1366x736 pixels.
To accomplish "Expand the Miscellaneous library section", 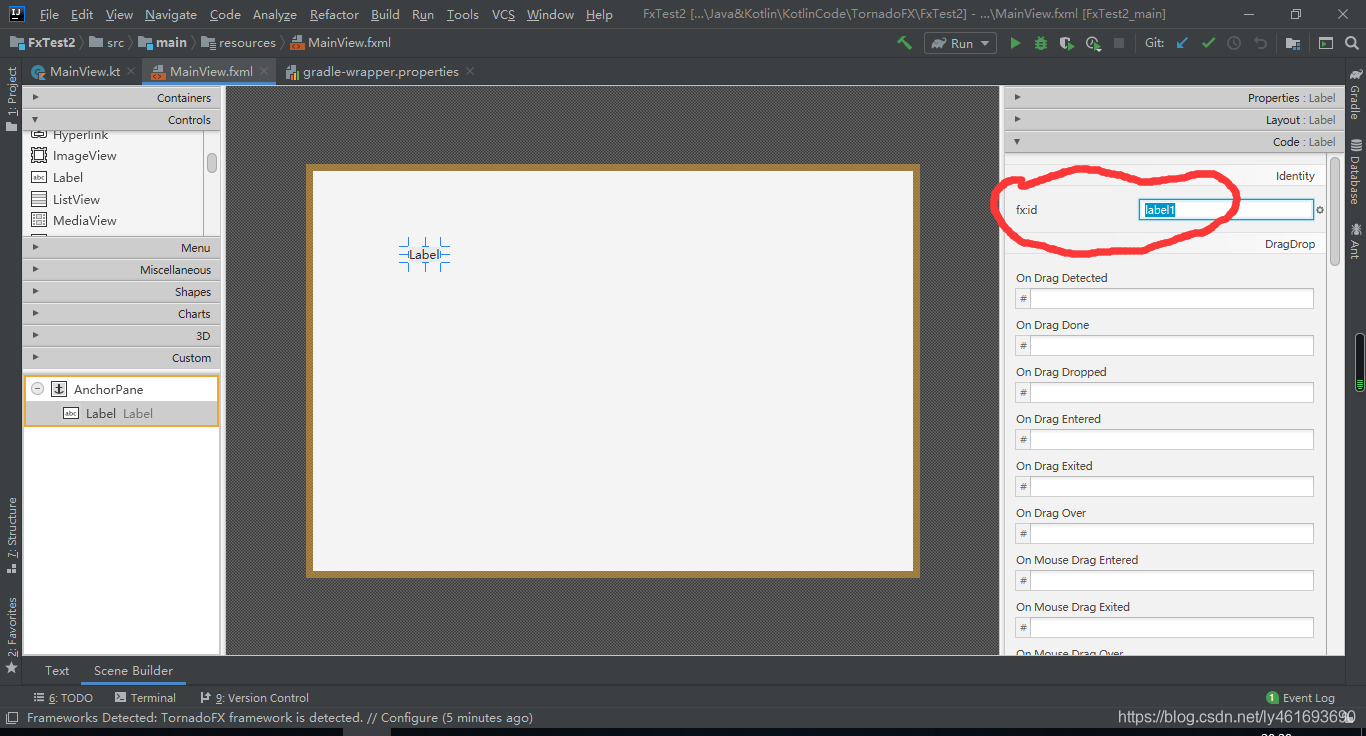I will 120,269.
